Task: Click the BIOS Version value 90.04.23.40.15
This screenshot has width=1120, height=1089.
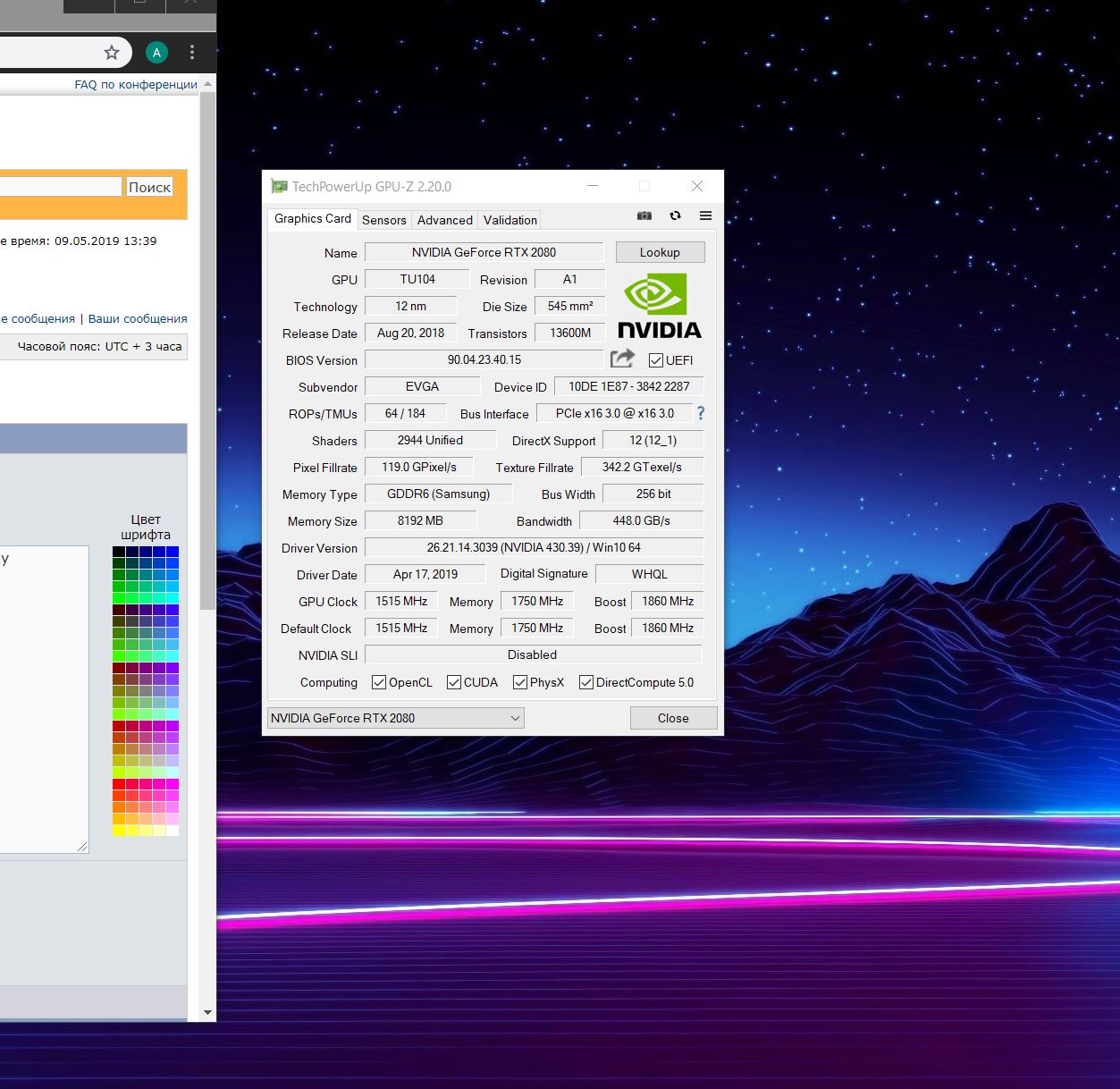Action: pyautogui.click(x=484, y=359)
